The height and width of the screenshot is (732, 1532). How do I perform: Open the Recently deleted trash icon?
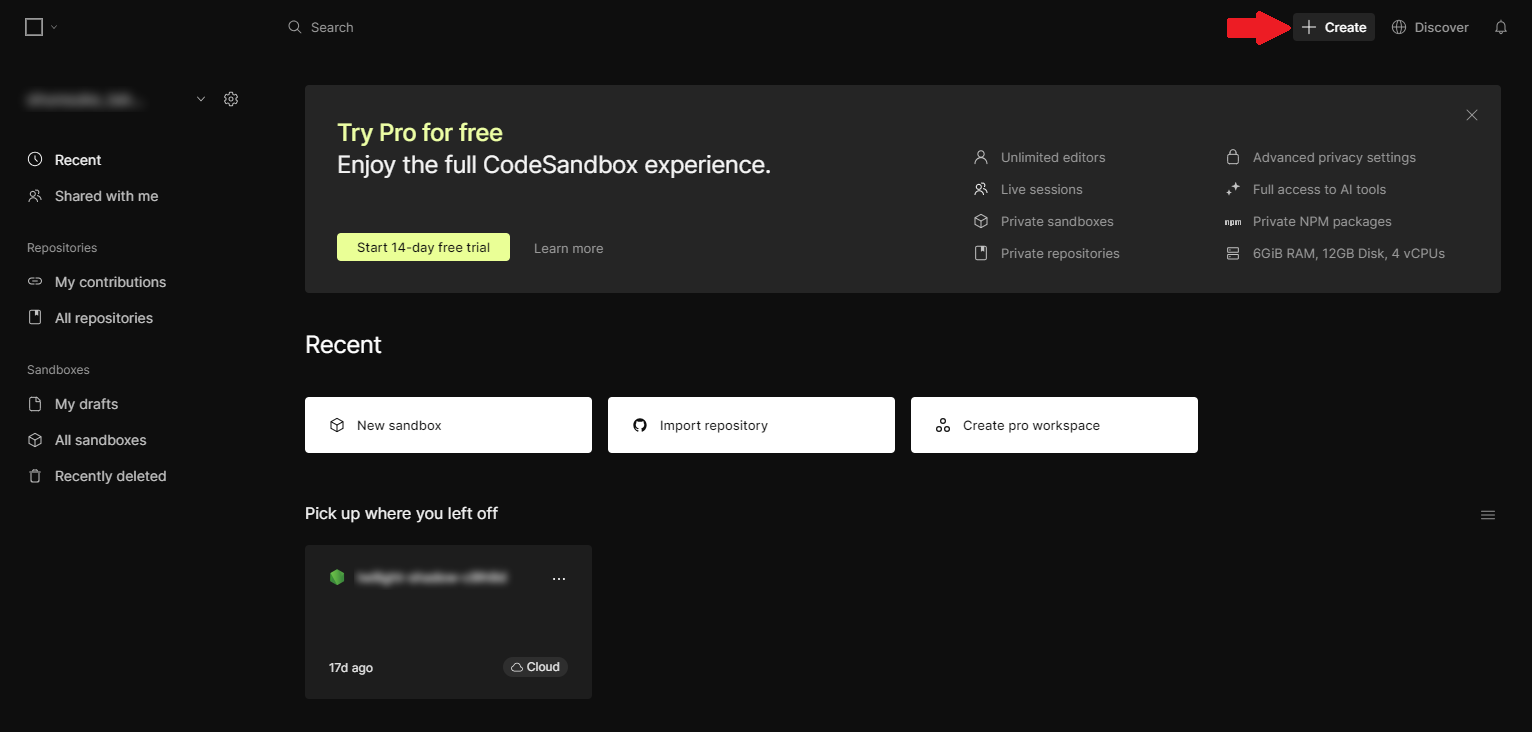36,475
